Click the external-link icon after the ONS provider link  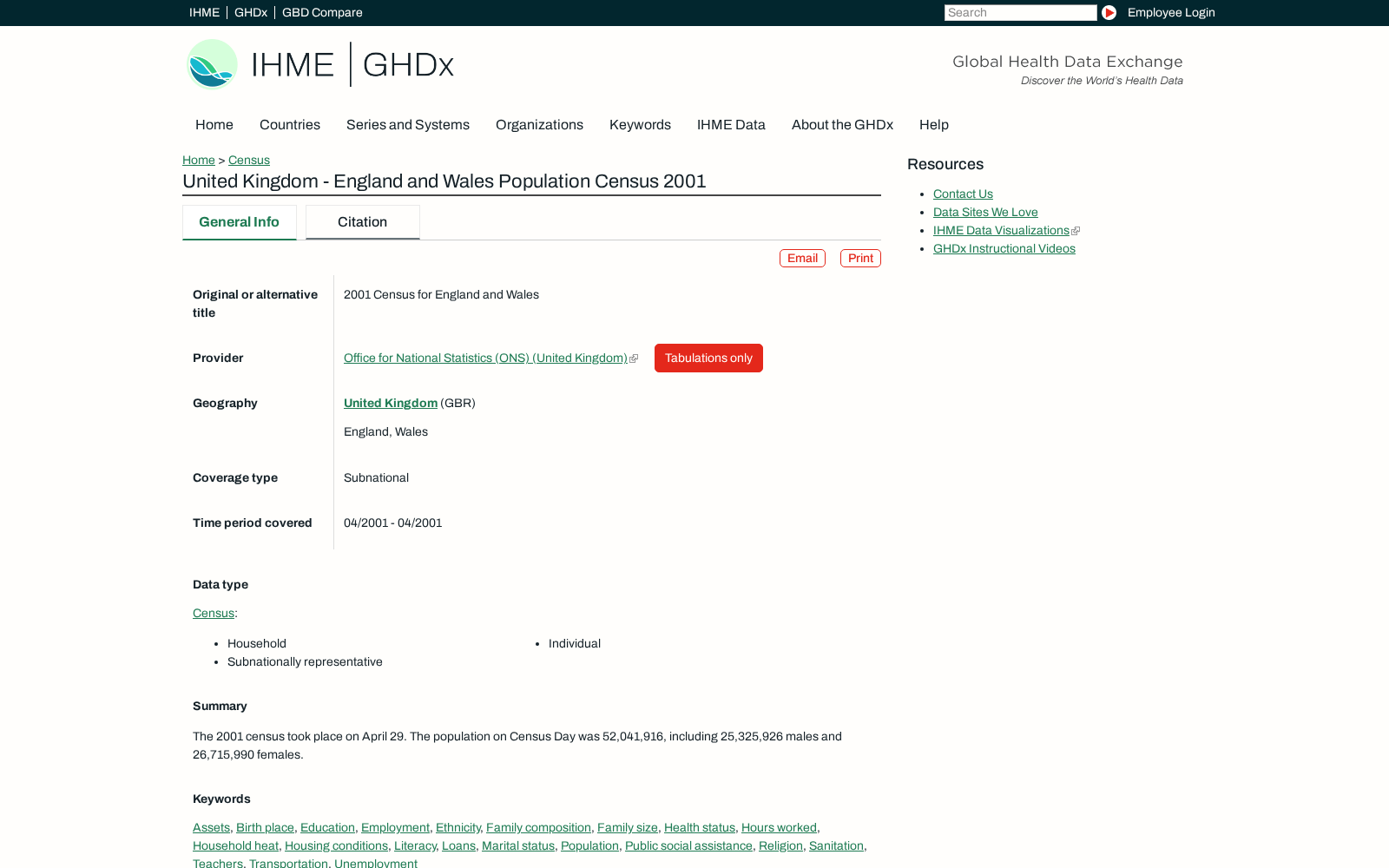[x=634, y=358]
